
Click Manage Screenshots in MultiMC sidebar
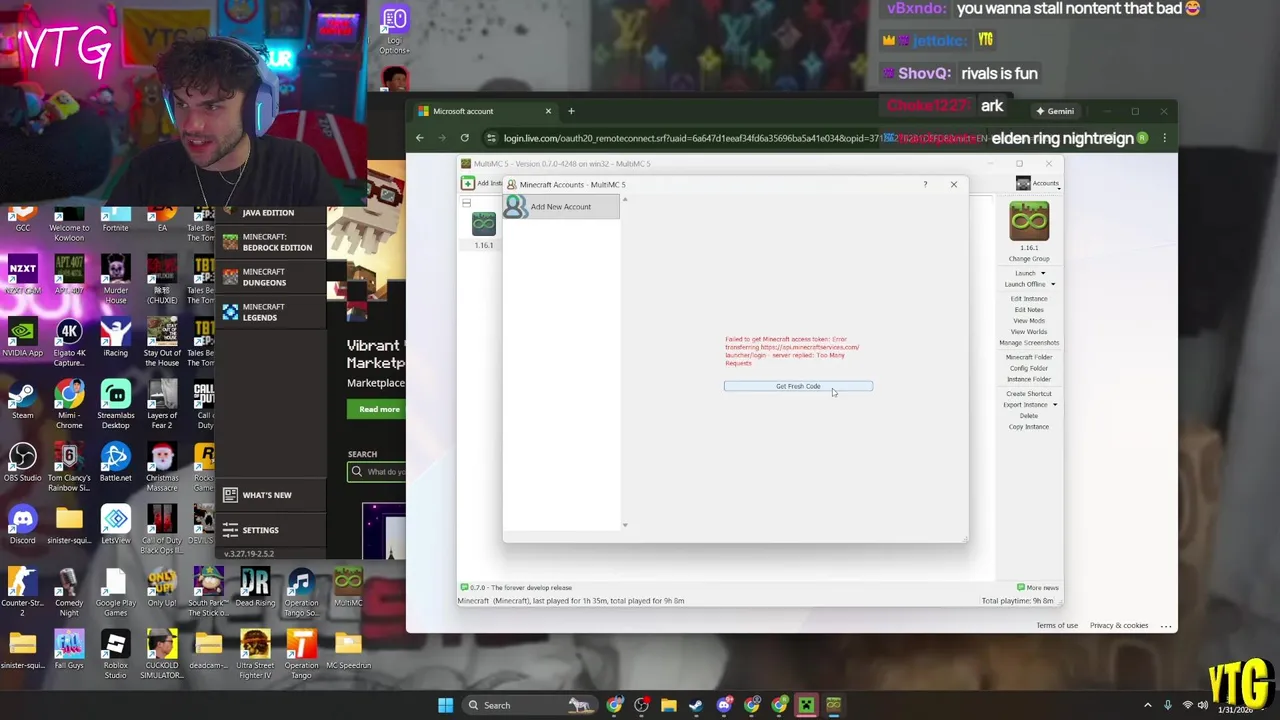pyautogui.click(x=1029, y=343)
